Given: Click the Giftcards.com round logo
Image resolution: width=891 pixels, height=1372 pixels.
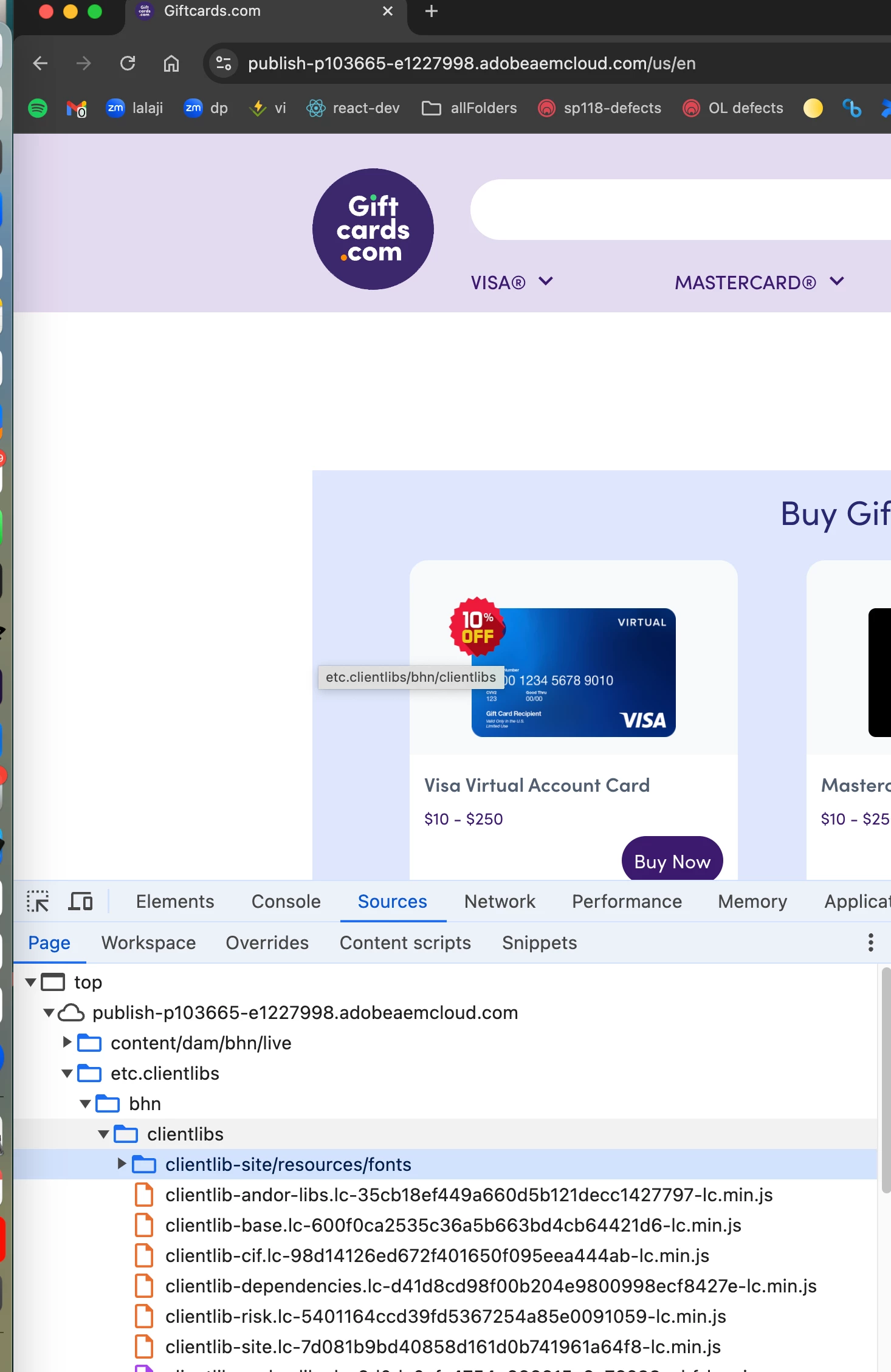Looking at the screenshot, I should point(373,229).
